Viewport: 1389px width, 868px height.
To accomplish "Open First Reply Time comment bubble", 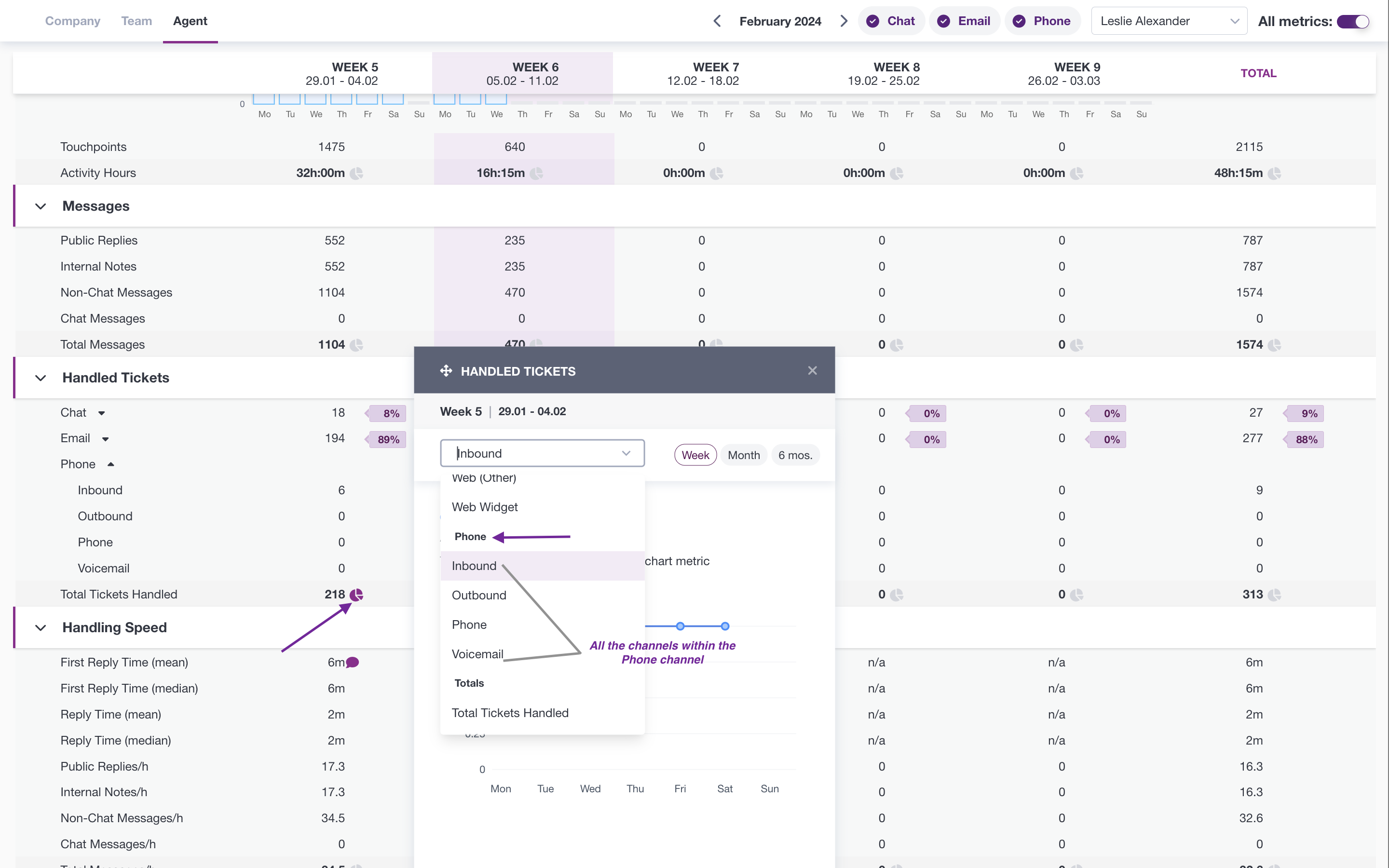I will (353, 663).
